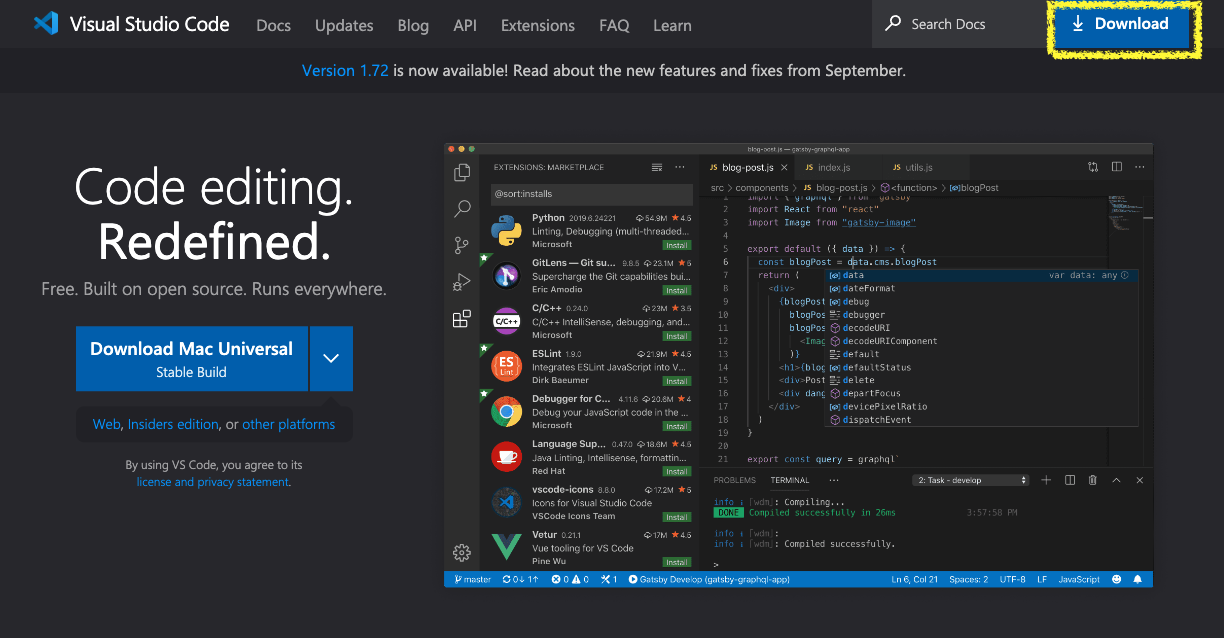Click the notifications bell in status bar
This screenshot has width=1224, height=641.
pyautogui.click(x=1138, y=580)
